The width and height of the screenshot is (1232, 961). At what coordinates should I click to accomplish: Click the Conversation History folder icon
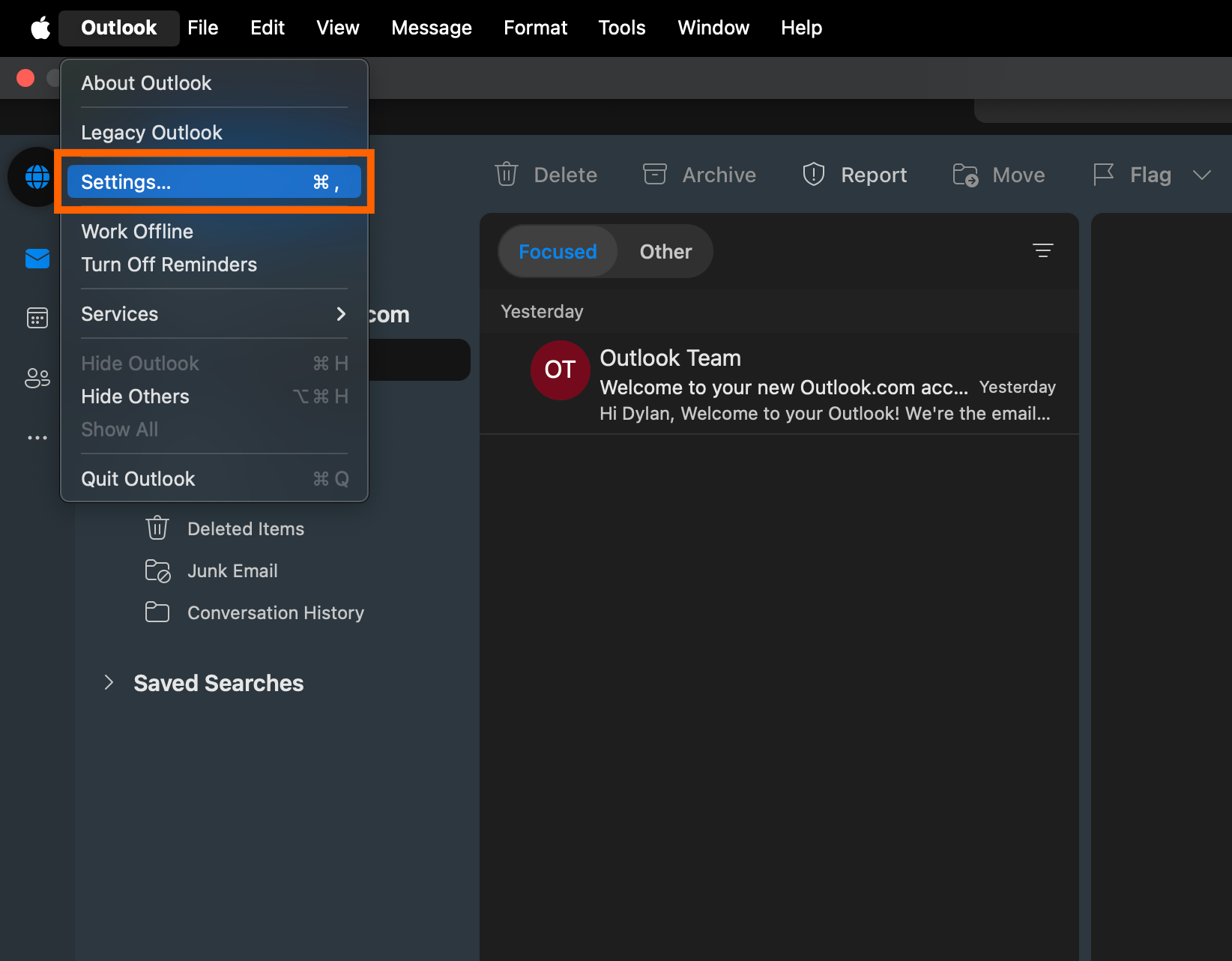pos(157,612)
